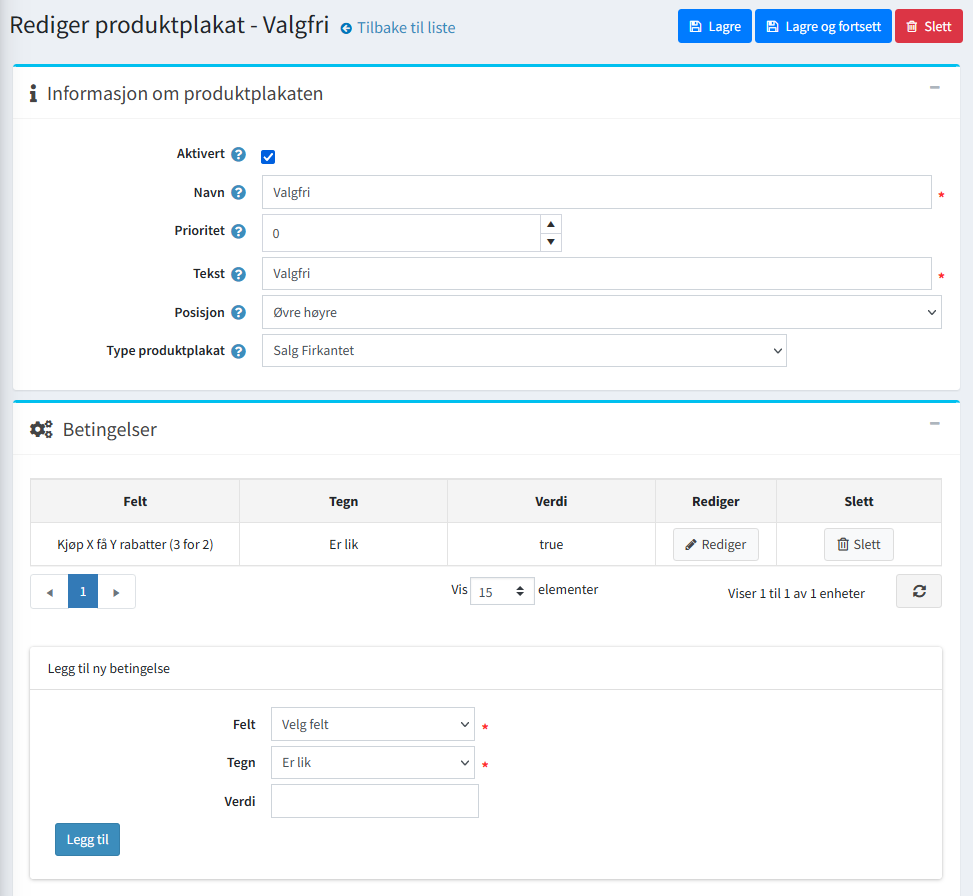Open the Type produktplakat dropdown

pos(524,351)
